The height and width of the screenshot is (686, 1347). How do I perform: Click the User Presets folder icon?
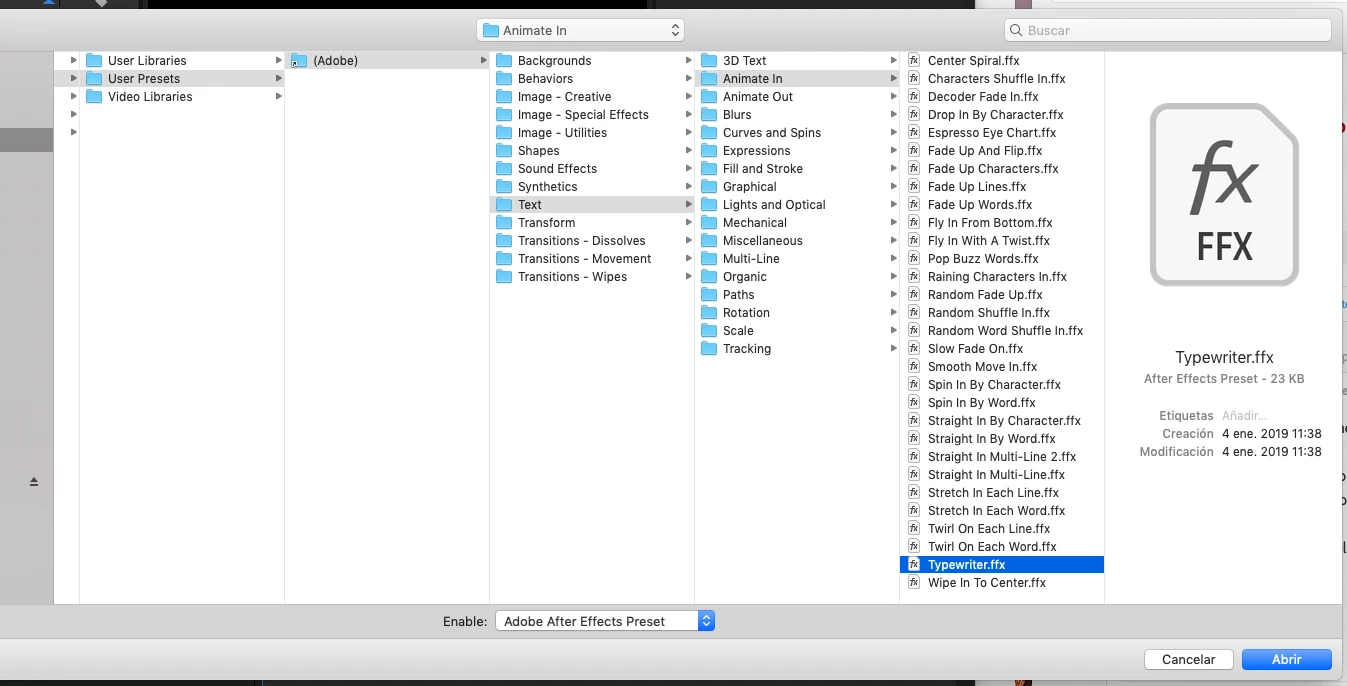[94, 78]
